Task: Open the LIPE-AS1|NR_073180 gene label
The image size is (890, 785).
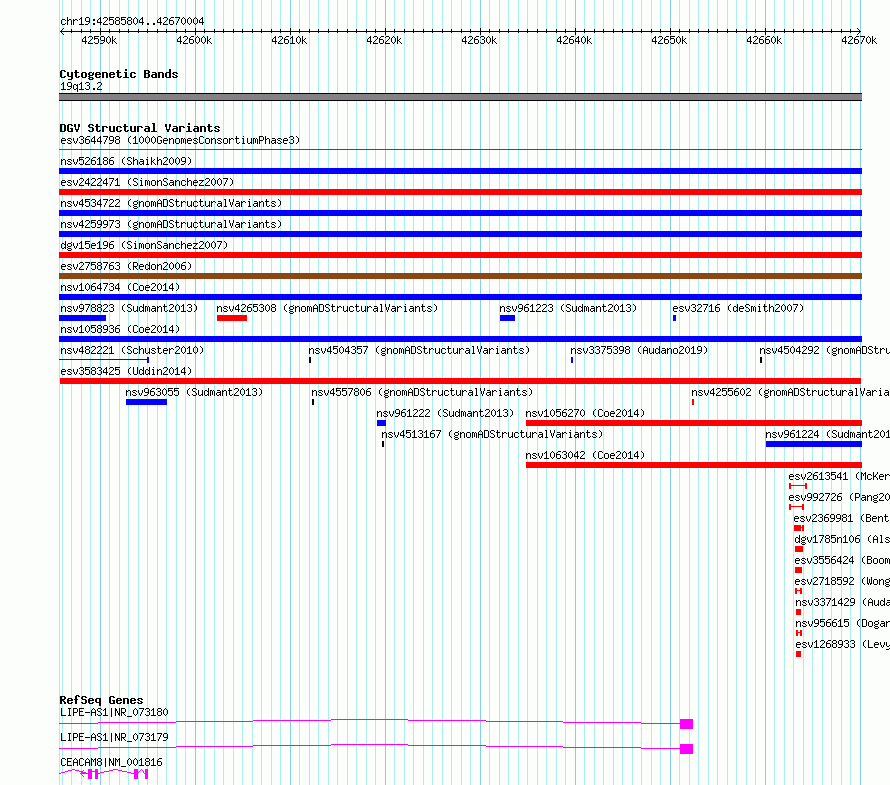Action: coord(114,712)
